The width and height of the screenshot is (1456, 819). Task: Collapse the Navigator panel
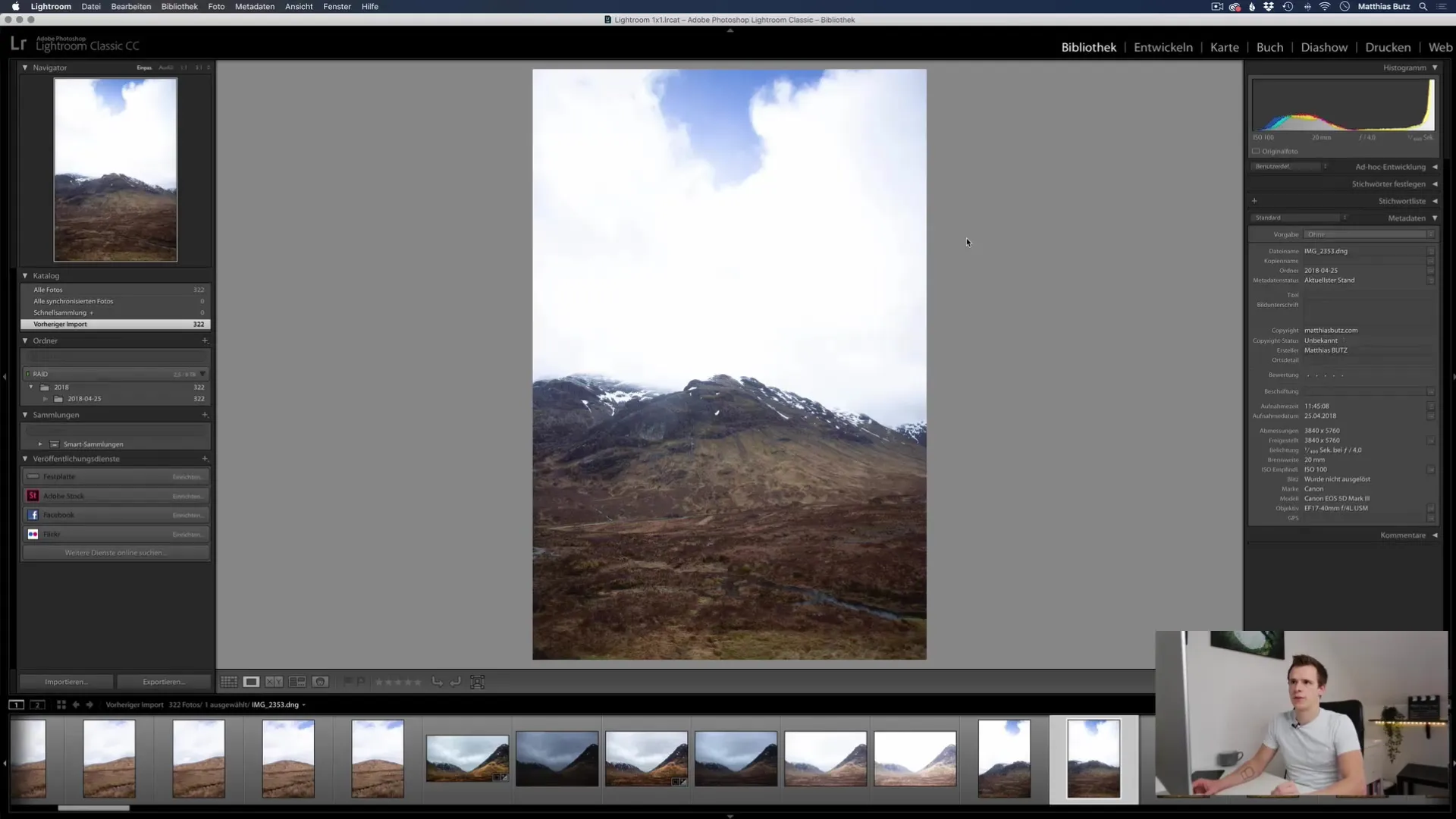point(25,67)
